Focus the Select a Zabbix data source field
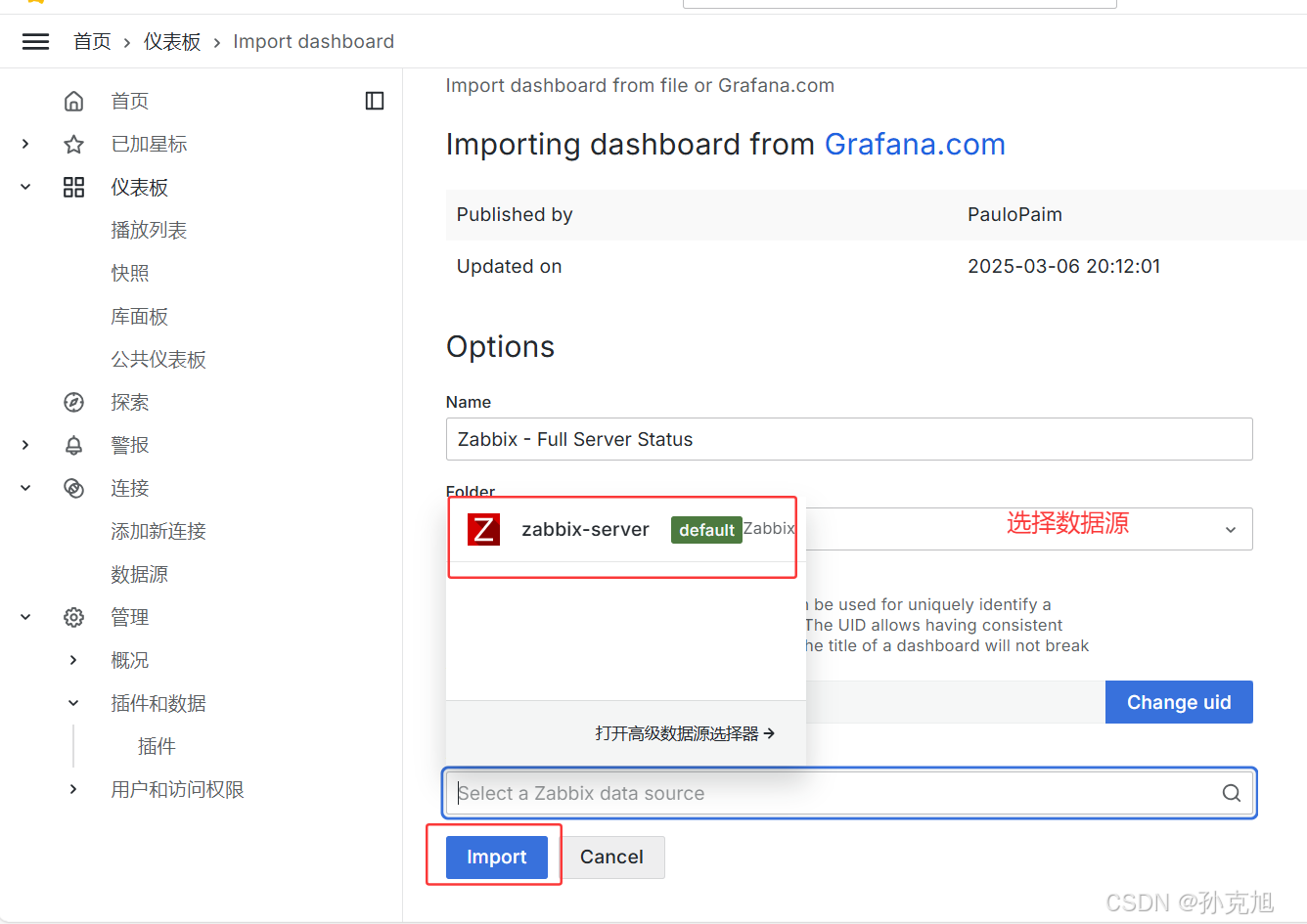 (x=849, y=793)
